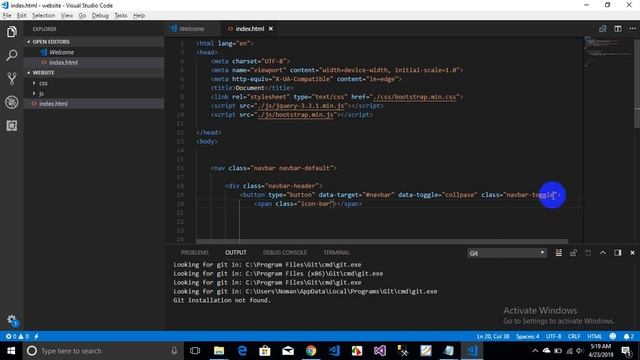Move the panel to the right side
This screenshot has height=360, width=640.
[x=618, y=253]
